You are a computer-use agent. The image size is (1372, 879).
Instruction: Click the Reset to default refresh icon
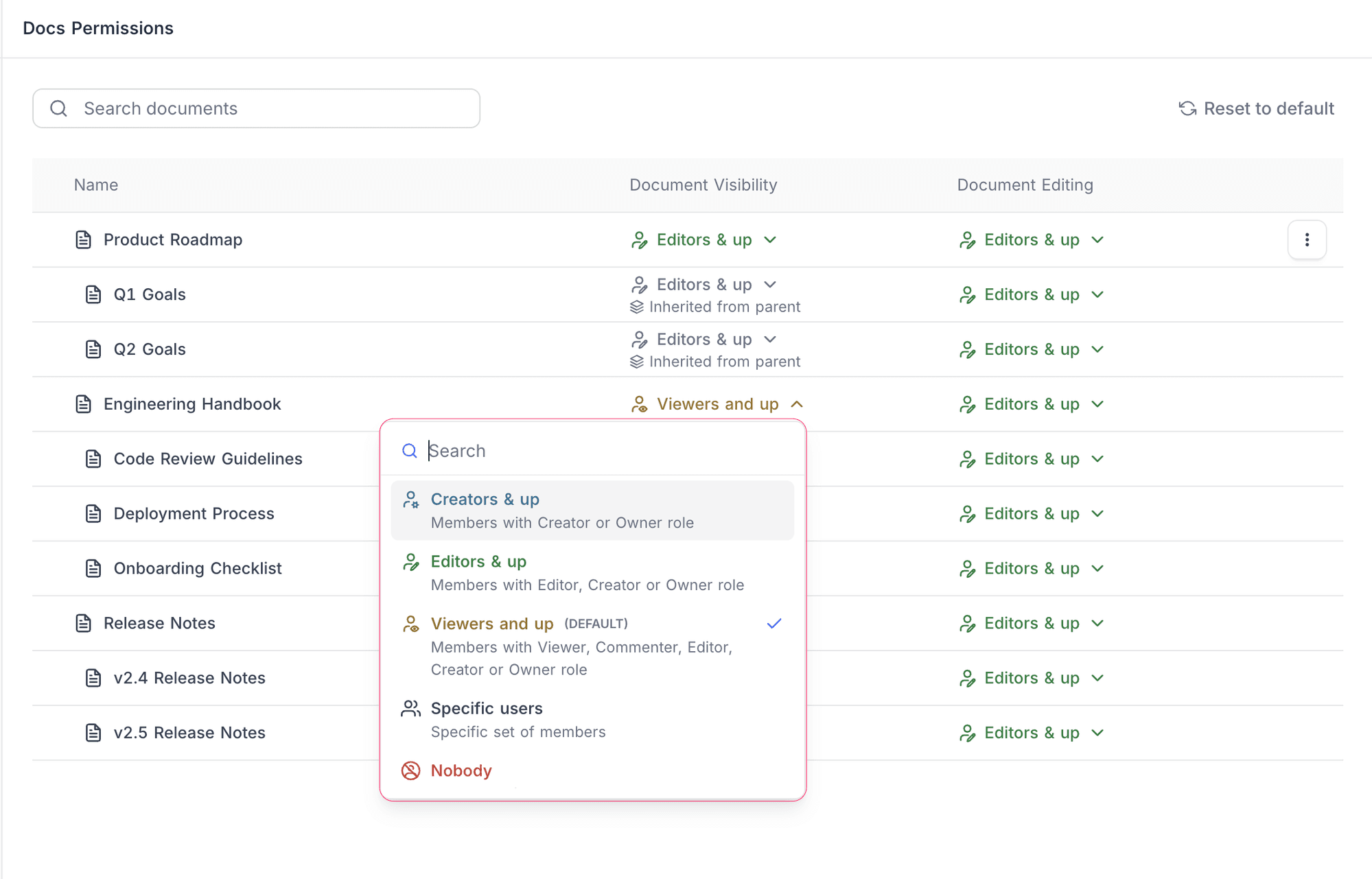click(1187, 108)
